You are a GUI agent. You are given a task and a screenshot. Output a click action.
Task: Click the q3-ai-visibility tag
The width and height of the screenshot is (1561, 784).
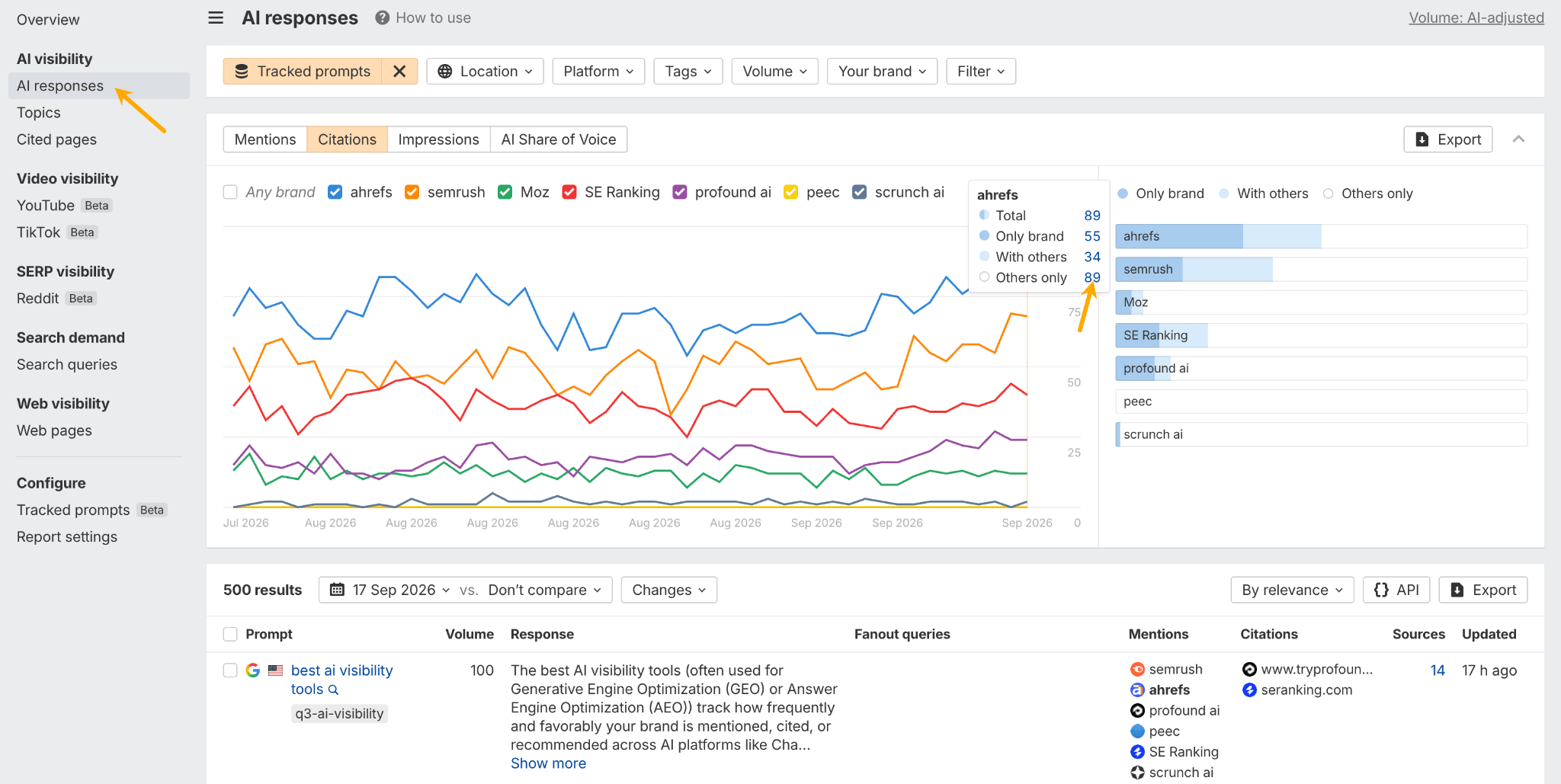pos(339,714)
